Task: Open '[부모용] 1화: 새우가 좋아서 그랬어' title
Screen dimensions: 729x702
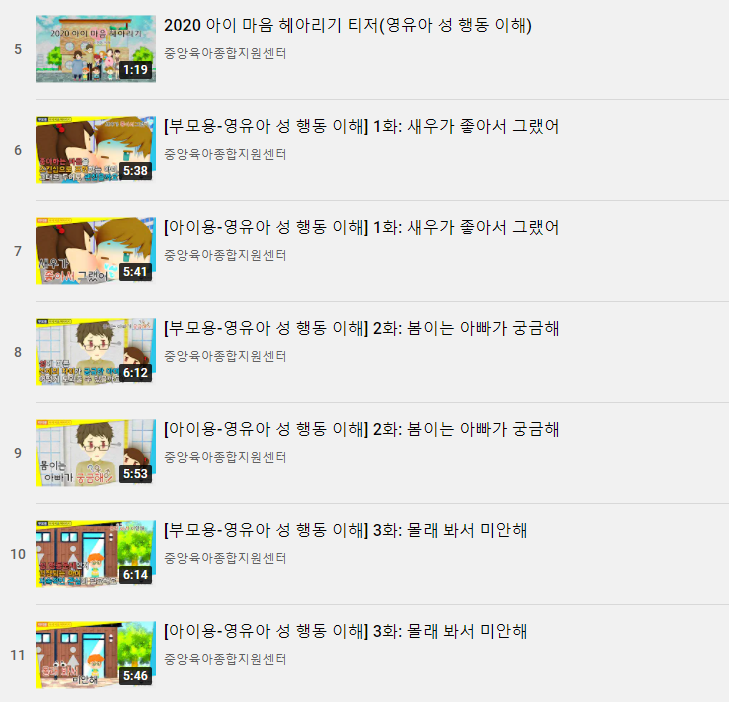Action: (x=361, y=126)
